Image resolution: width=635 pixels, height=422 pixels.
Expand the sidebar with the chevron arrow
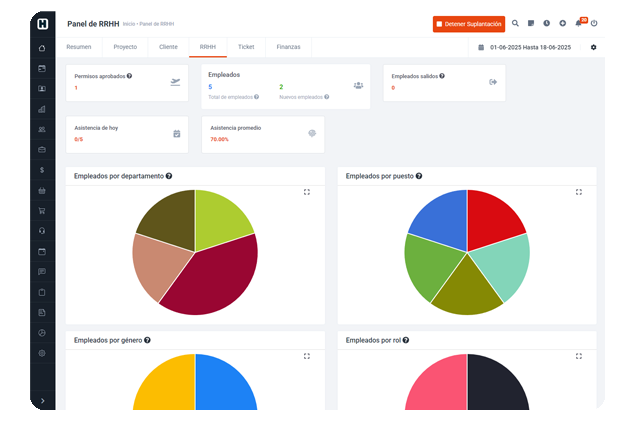click(x=43, y=401)
